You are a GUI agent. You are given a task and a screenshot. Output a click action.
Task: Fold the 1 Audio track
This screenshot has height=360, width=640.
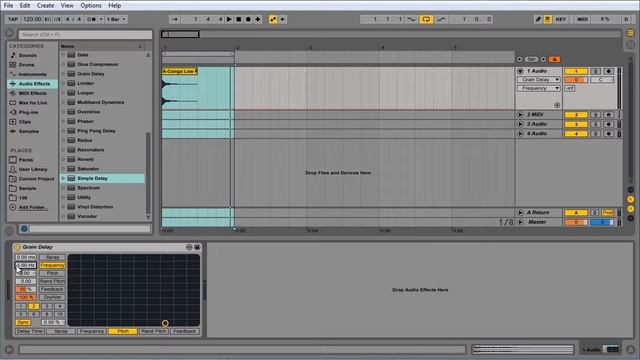point(520,71)
